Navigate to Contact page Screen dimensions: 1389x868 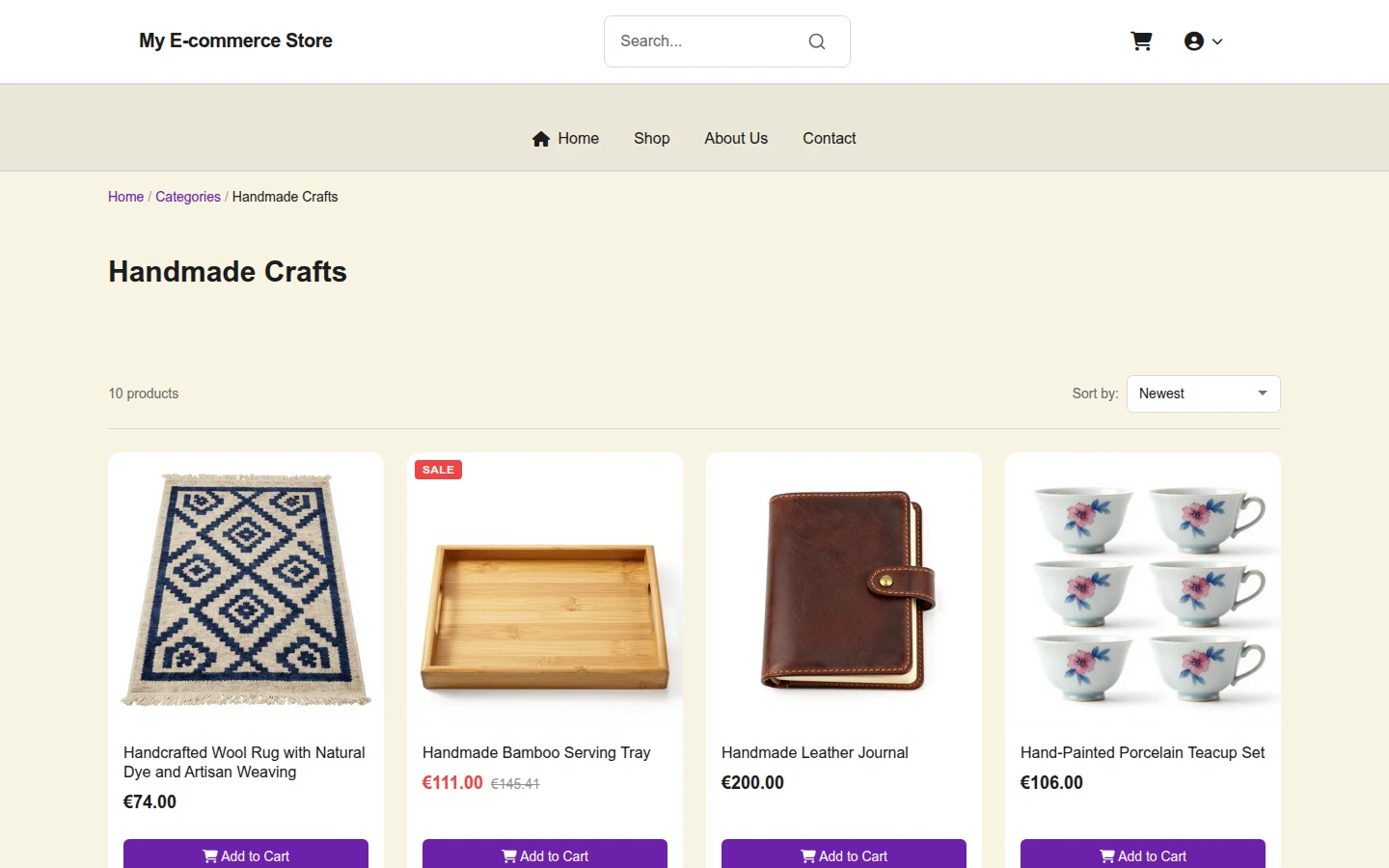click(x=830, y=138)
